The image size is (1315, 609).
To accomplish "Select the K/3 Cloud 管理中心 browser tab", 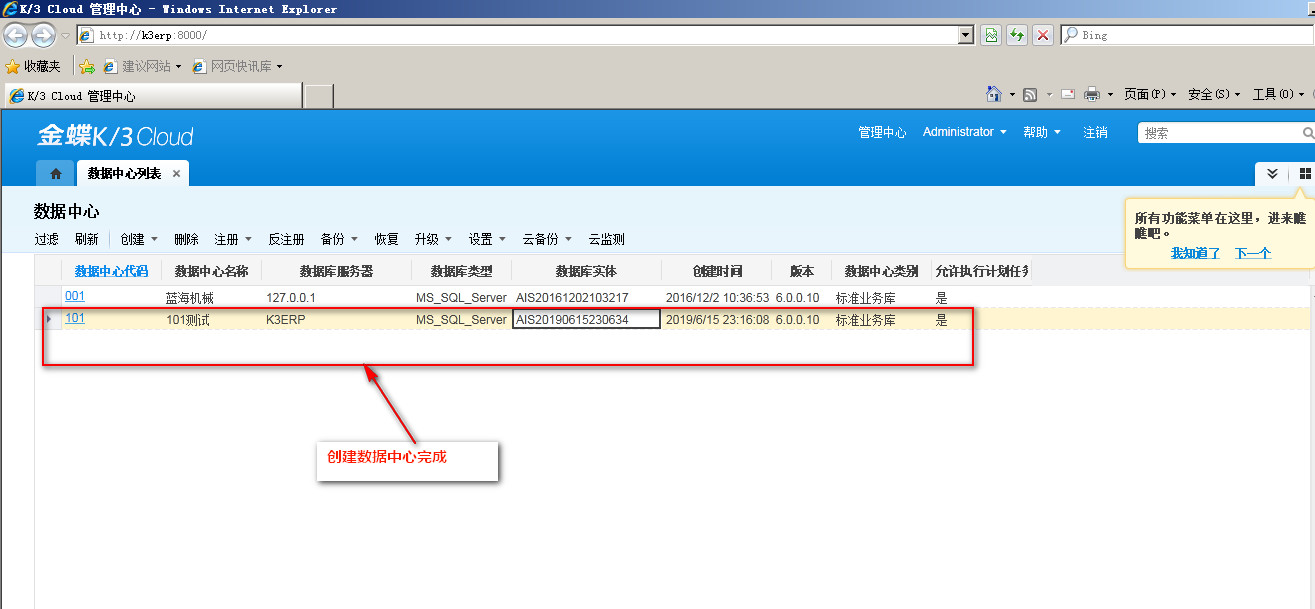I will [153, 96].
